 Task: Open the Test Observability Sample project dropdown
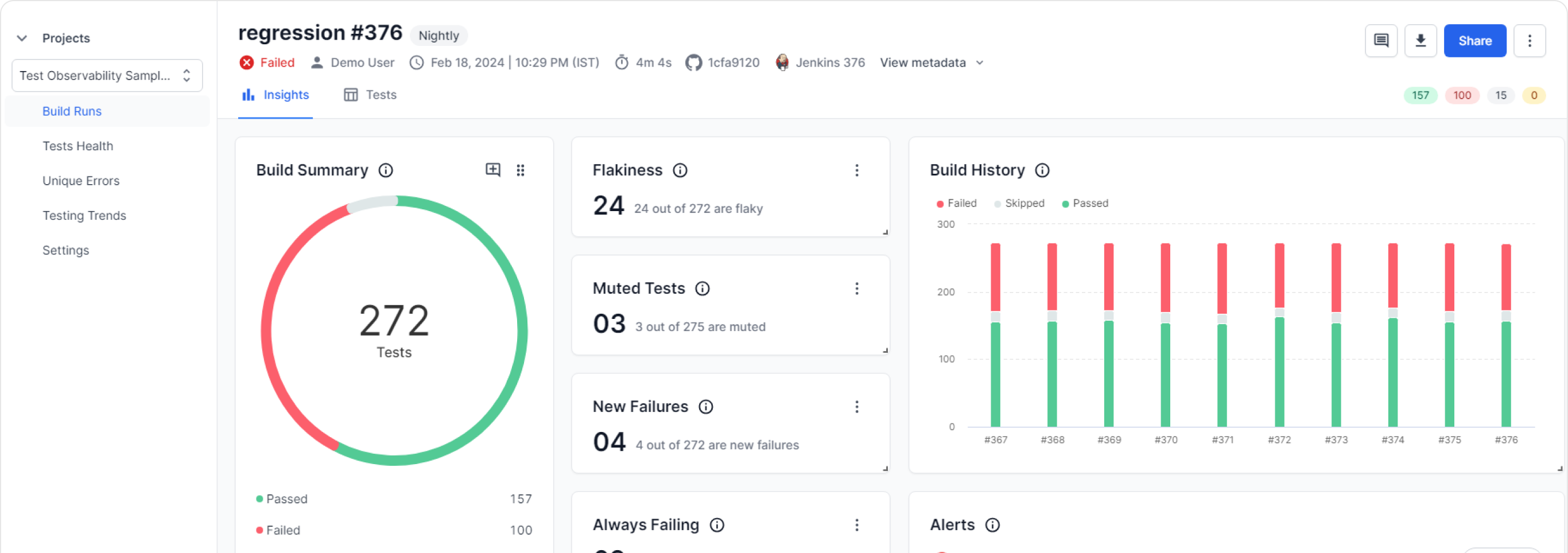[x=107, y=76]
